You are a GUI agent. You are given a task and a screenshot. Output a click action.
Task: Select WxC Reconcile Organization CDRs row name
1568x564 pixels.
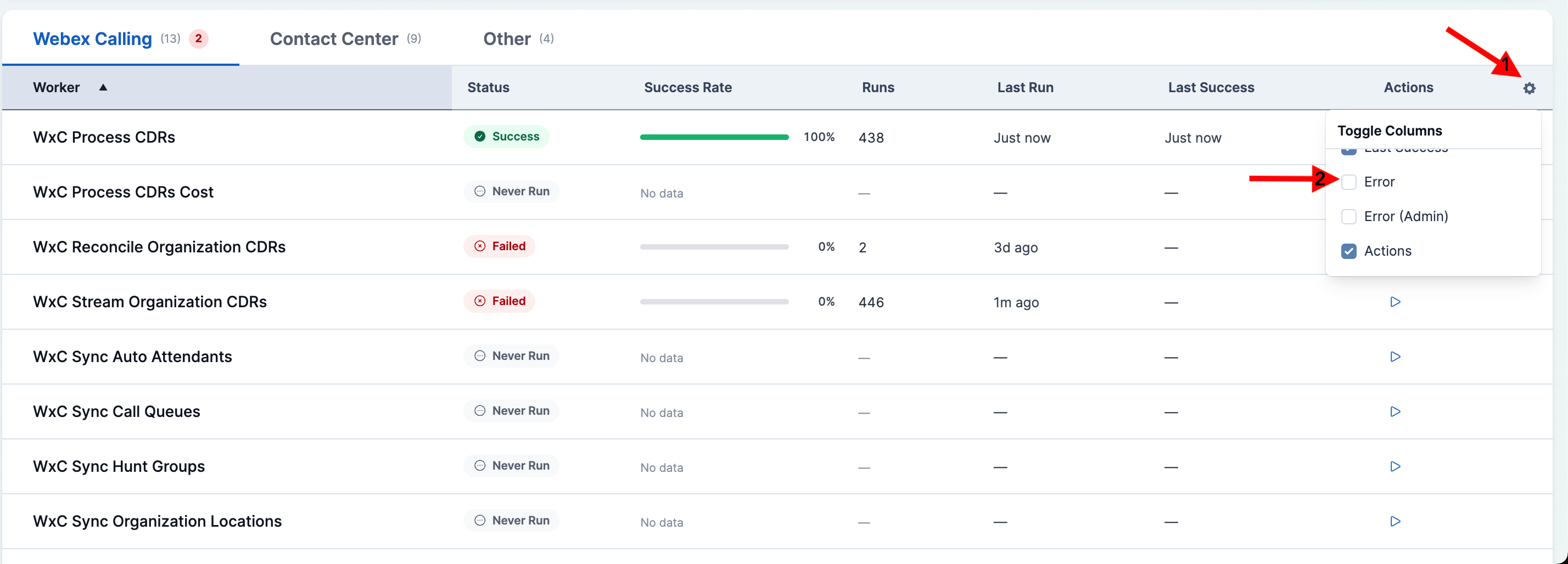pyautogui.click(x=159, y=247)
